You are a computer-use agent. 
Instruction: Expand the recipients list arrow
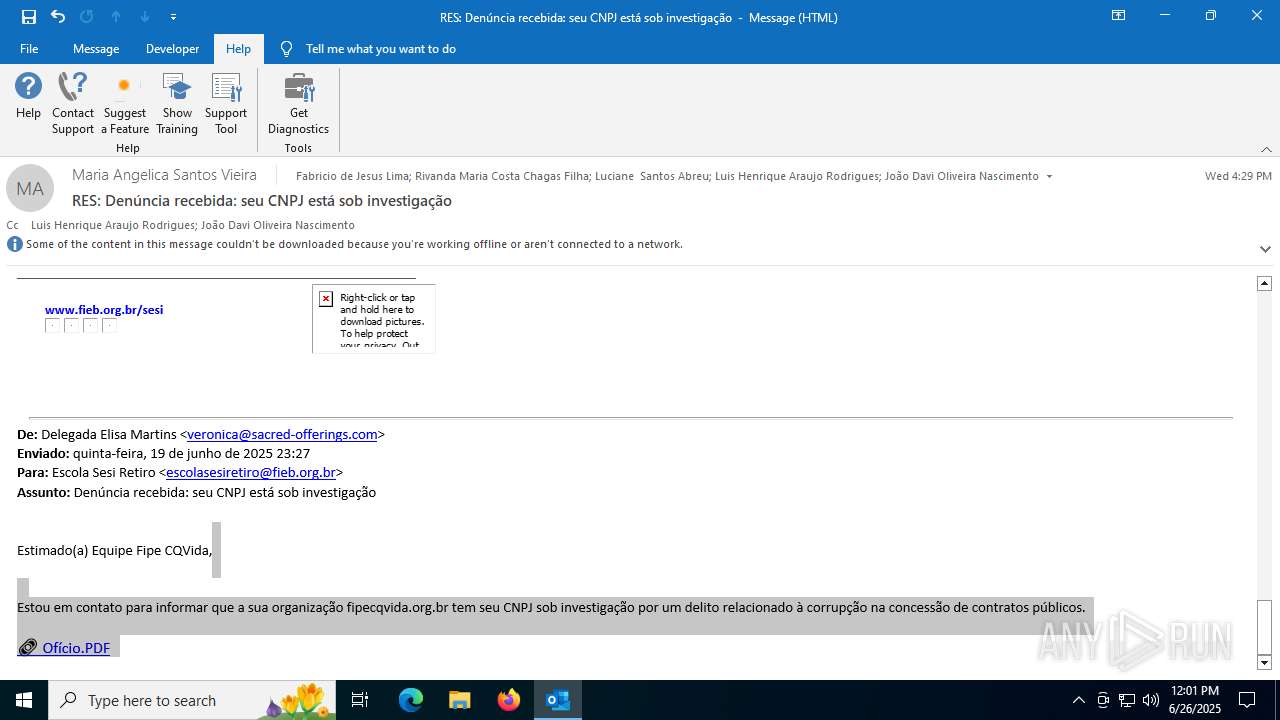coord(1049,176)
